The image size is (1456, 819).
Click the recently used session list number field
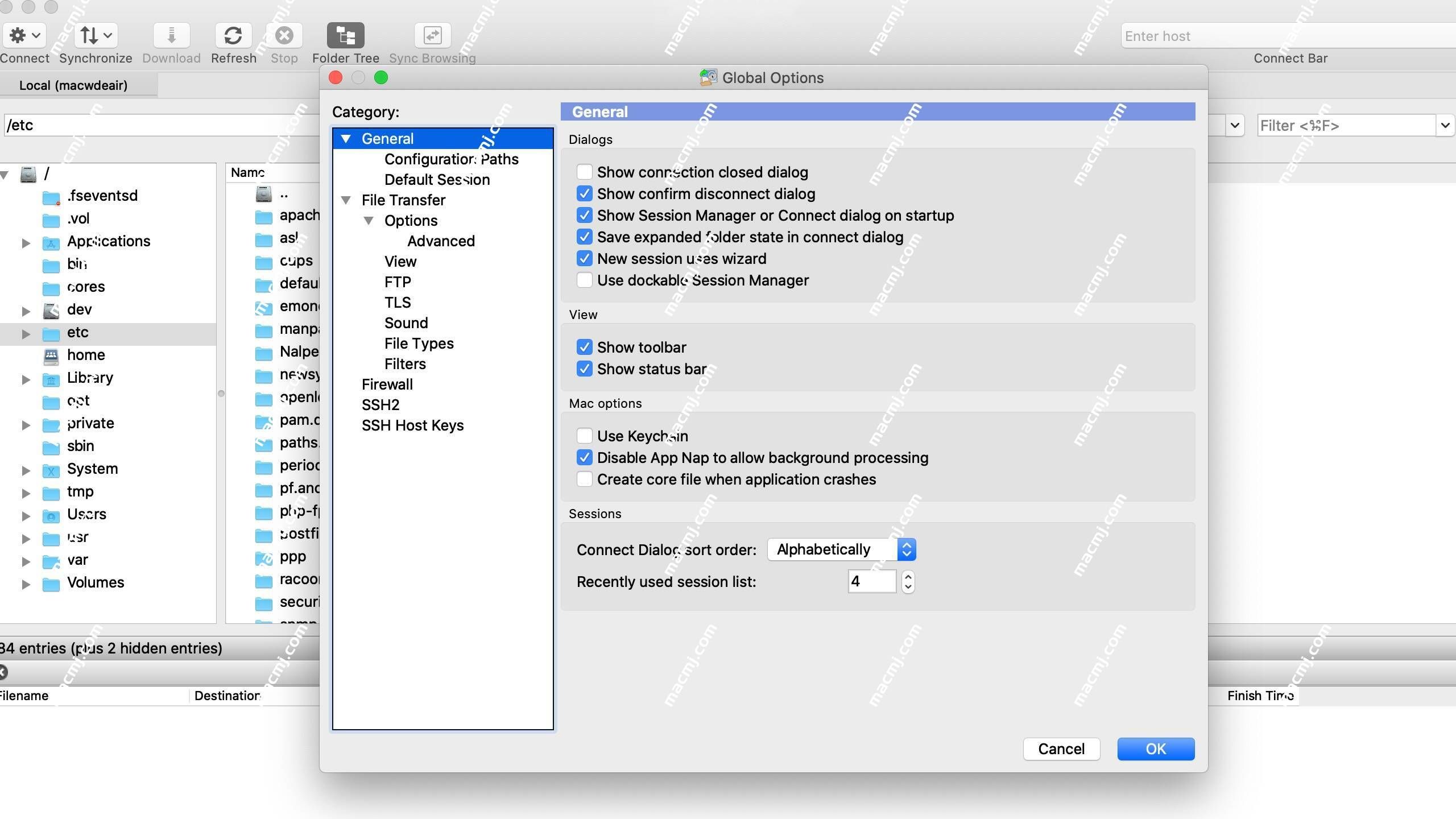872,581
